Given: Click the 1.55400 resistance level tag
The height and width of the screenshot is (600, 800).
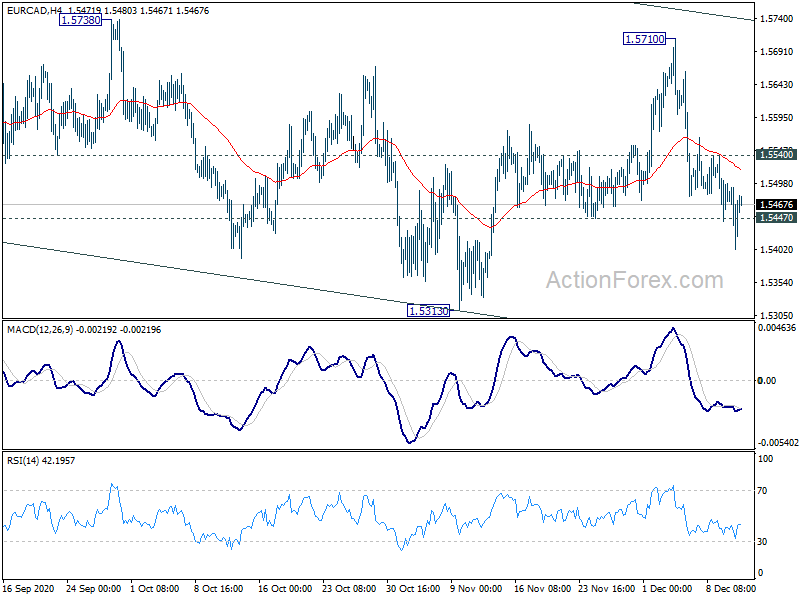Looking at the screenshot, I should 777,155.
